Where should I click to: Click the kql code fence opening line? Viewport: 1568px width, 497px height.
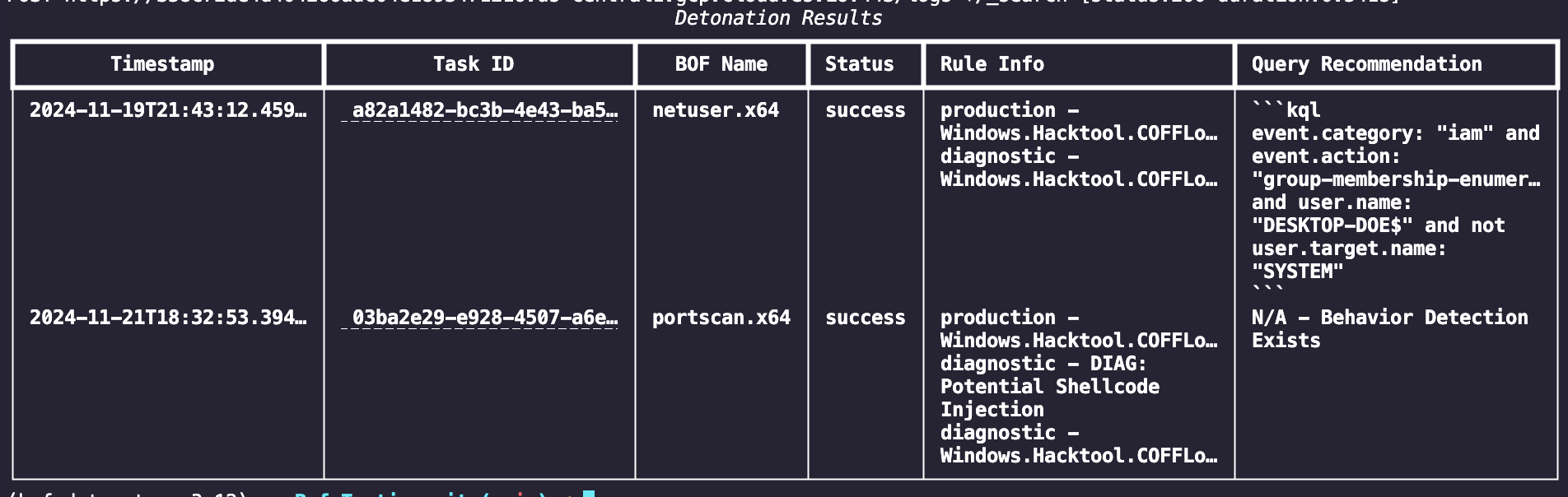point(1286,110)
